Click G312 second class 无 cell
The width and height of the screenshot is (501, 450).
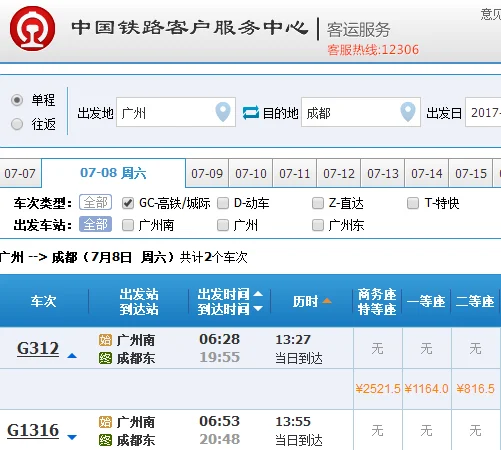tap(475, 348)
